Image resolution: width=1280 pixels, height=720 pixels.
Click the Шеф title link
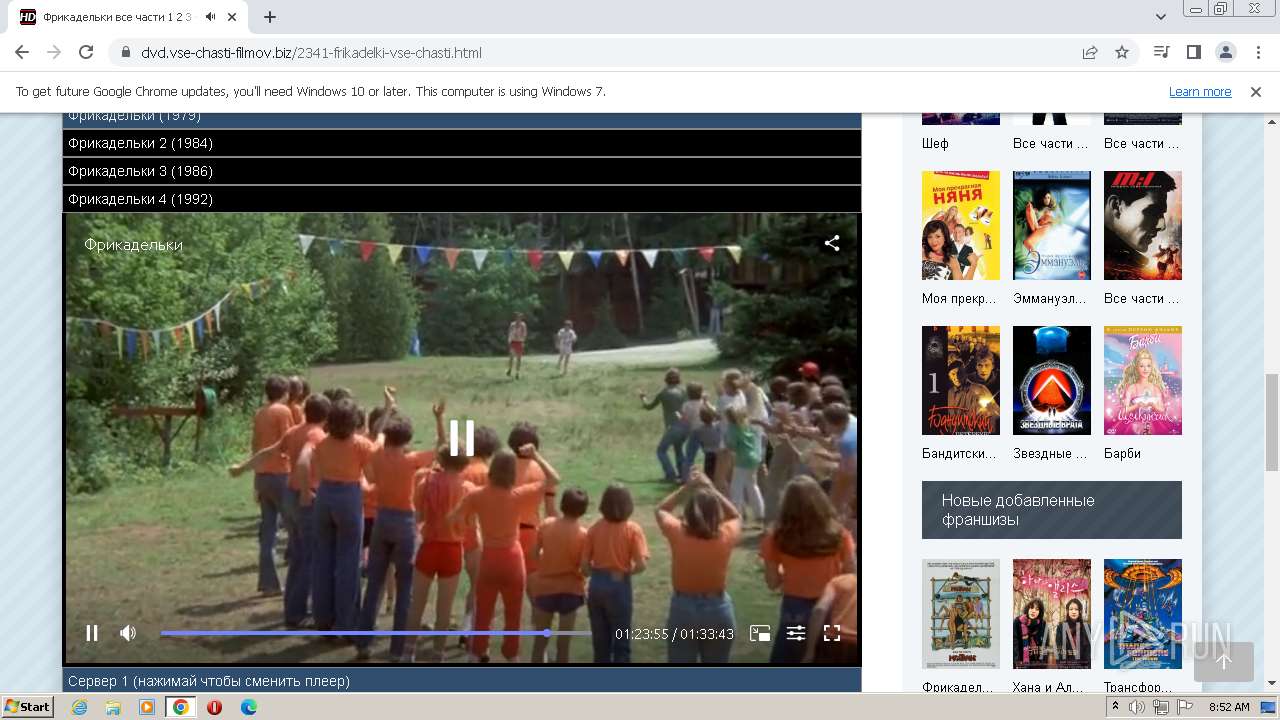935,143
